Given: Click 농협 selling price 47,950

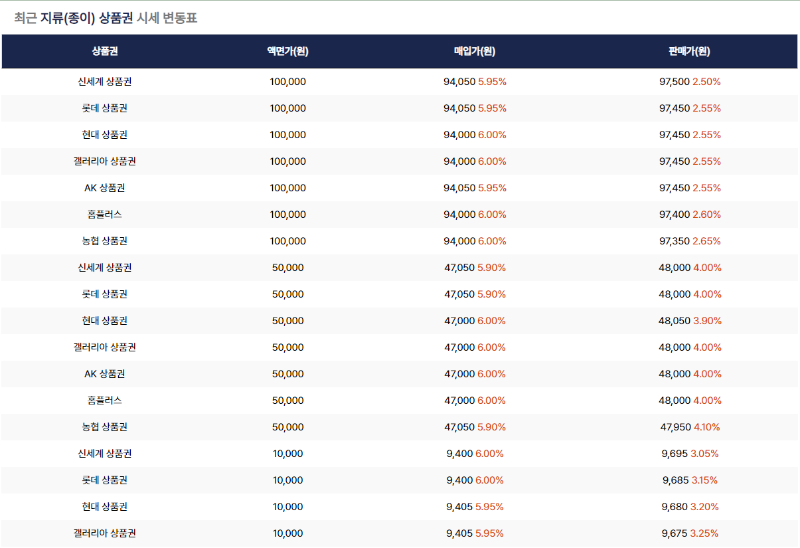Looking at the screenshot, I should (675, 427).
